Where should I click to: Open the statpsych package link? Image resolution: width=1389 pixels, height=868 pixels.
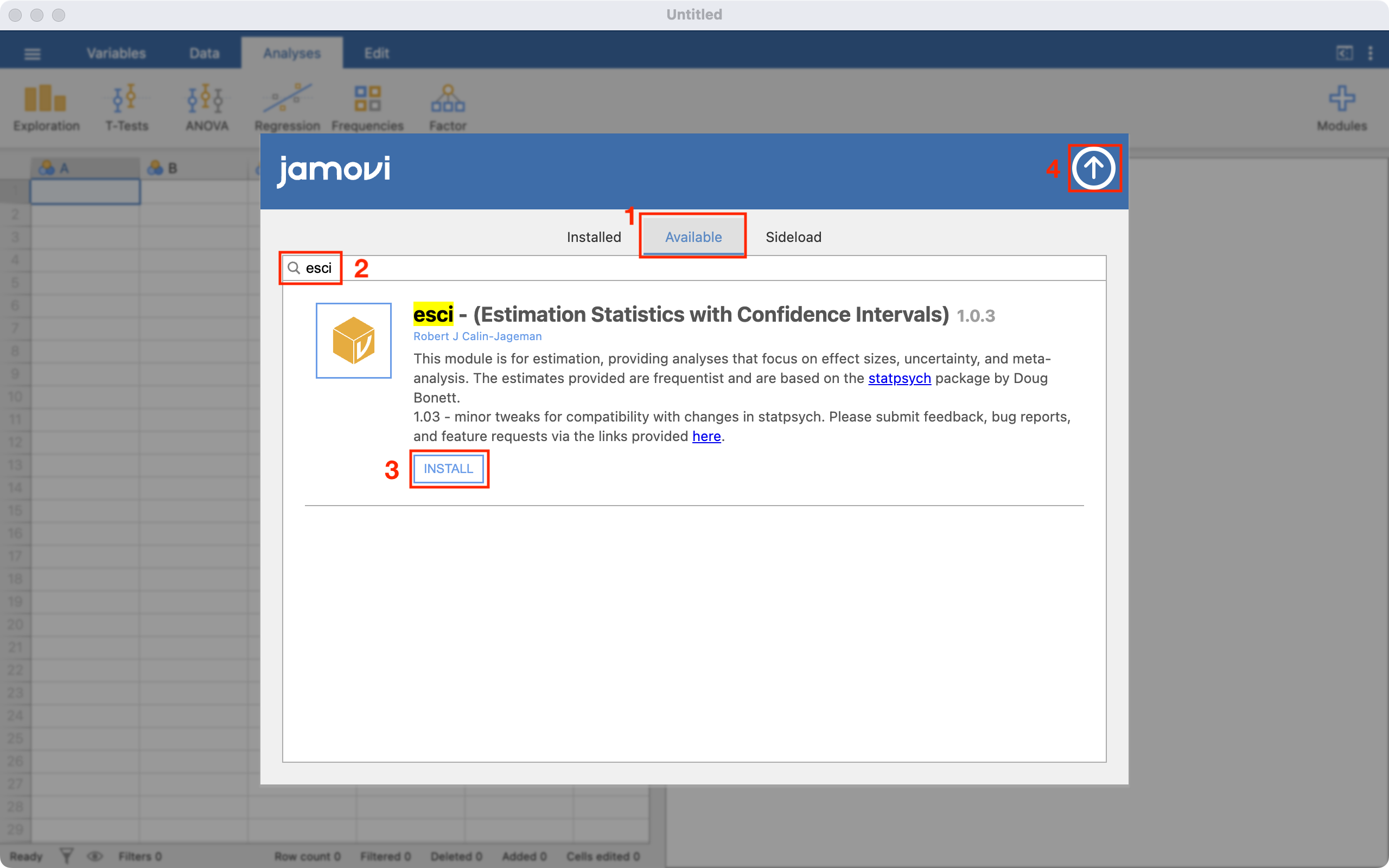[x=899, y=378]
